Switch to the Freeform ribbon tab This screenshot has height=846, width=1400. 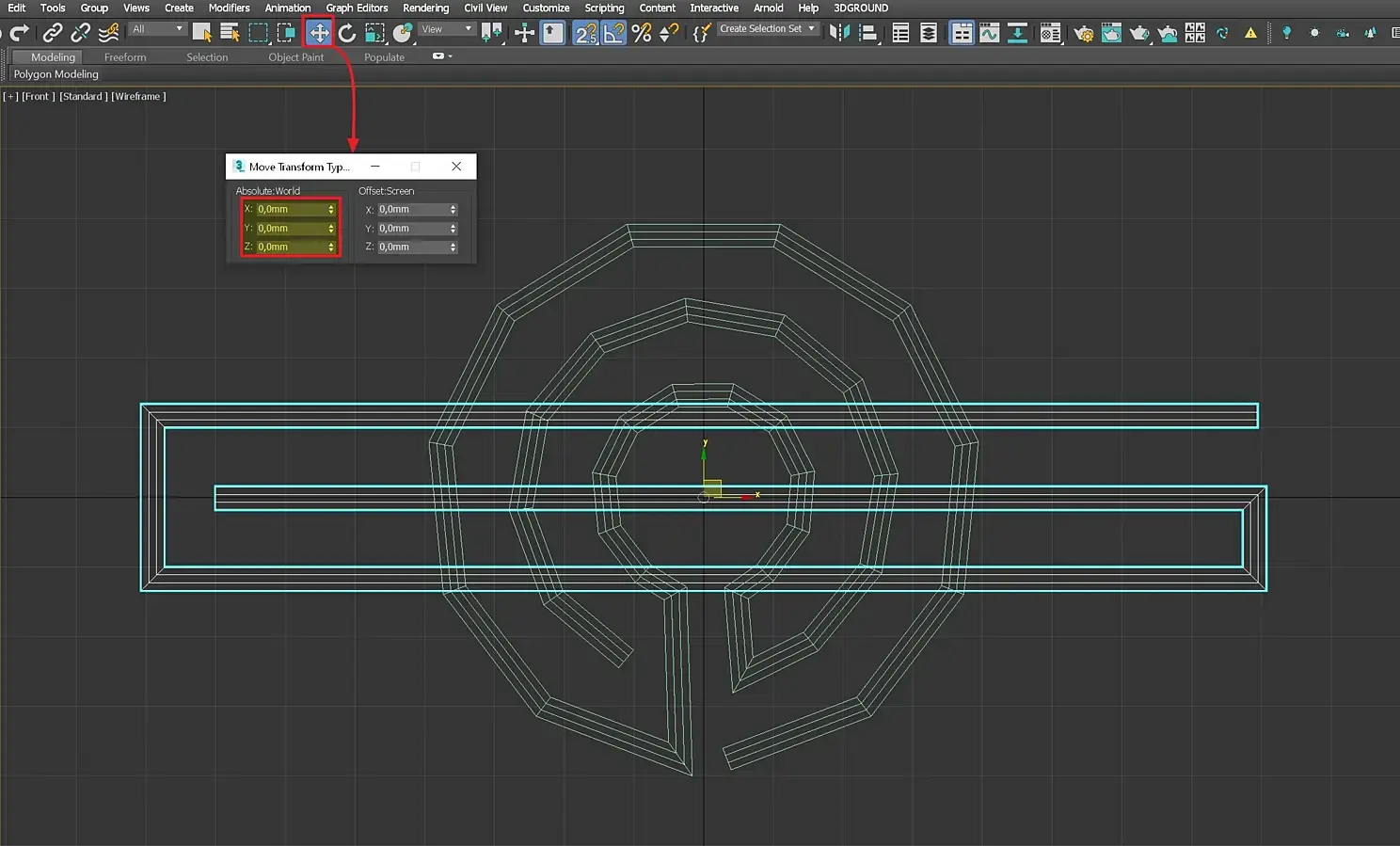[125, 57]
